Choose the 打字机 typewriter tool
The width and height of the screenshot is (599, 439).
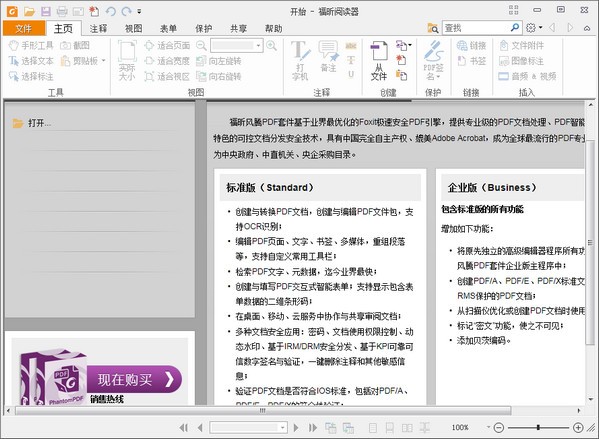(300, 60)
